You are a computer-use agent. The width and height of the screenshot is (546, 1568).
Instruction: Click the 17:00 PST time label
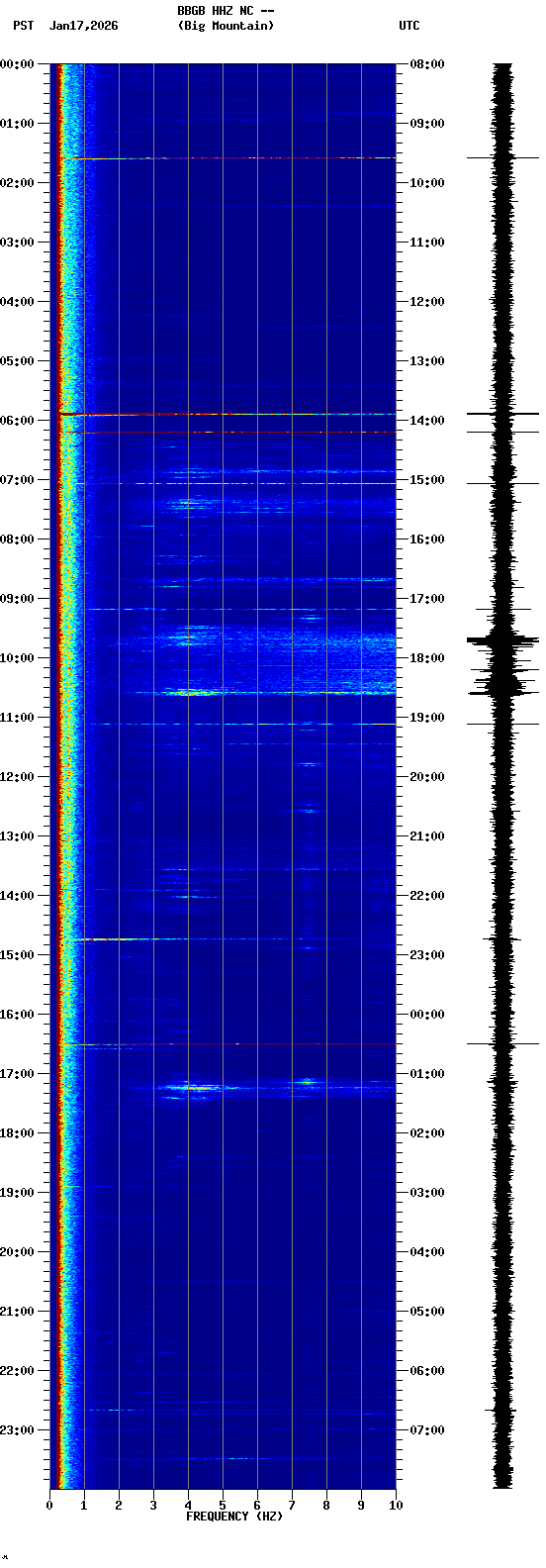coord(18,1074)
